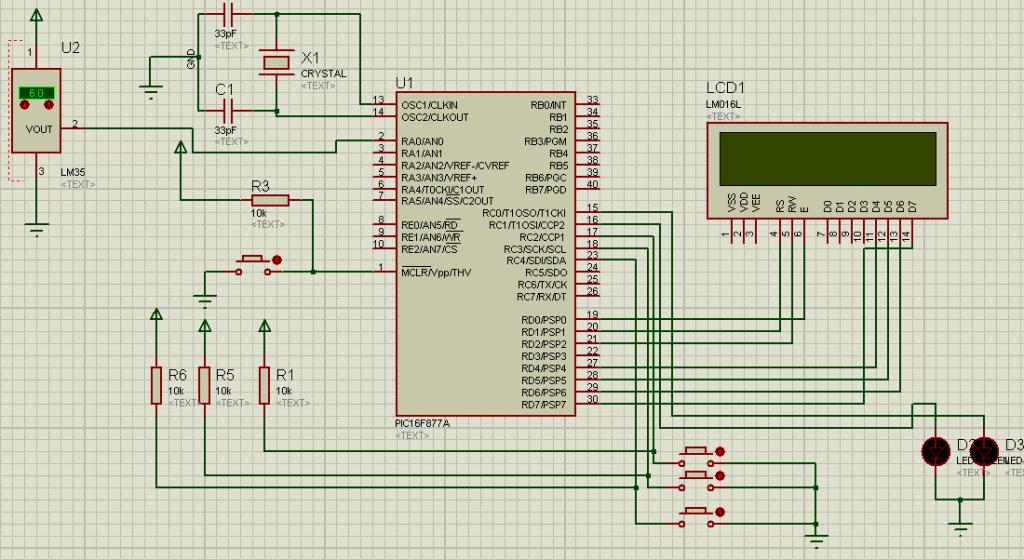Select the LM016L LCD1 display
Viewport: 1024px width, 560px height.
click(x=827, y=170)
